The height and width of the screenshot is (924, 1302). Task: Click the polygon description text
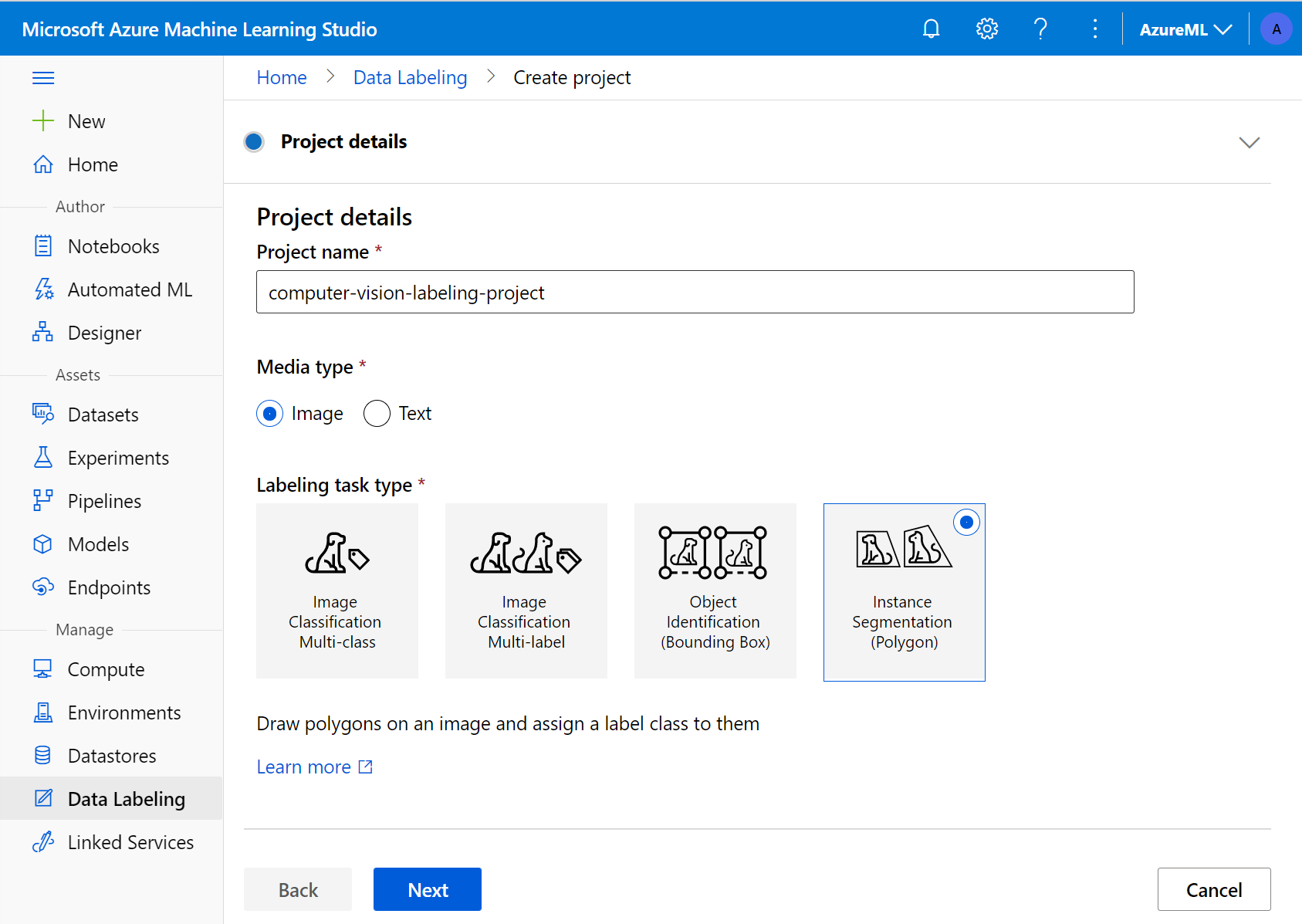[x=508, y=723]
